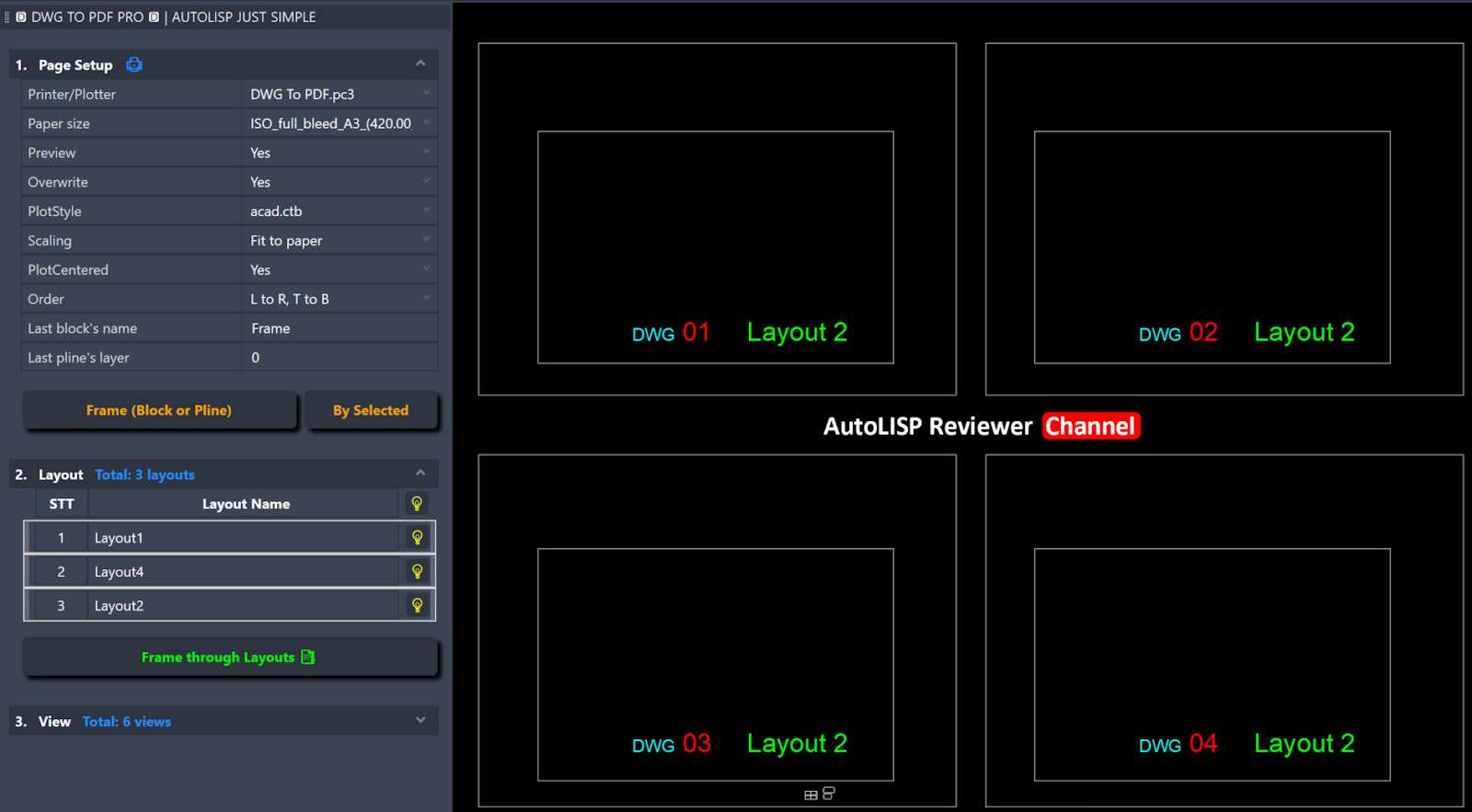The width and height of the screenshot is (1472, 812).
Task: Open the PlotStyle acad.ctb dropdown
Action: coord(426,211)
